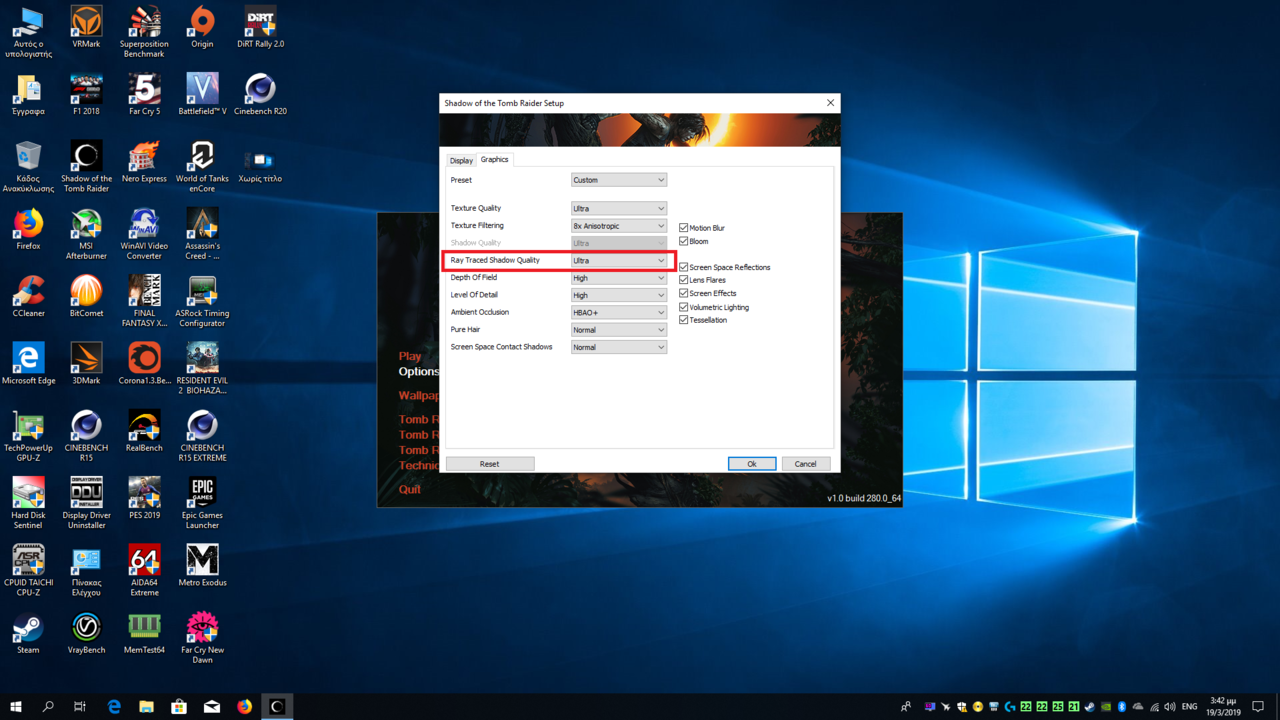
Task: Select the ASRock Timing Configurator icon
Action: coord(202,302)
